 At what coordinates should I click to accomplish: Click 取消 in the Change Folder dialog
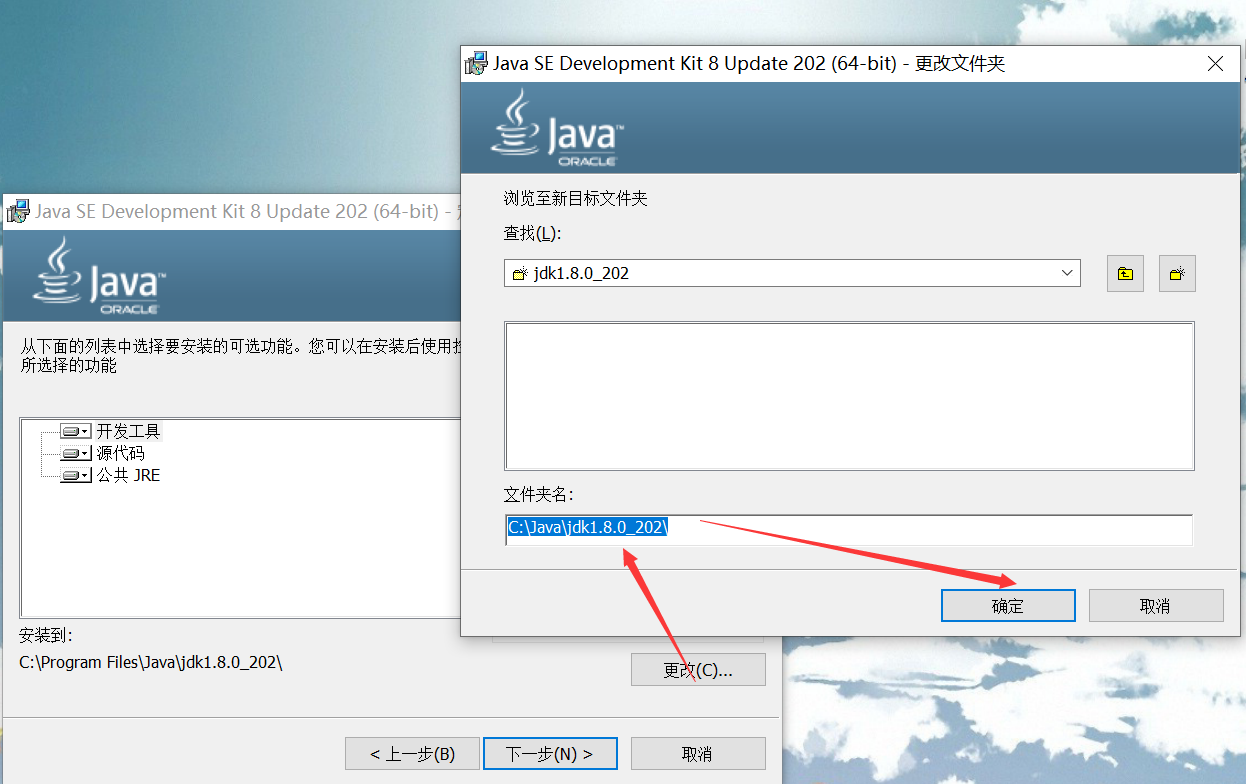coord(1156,606)
